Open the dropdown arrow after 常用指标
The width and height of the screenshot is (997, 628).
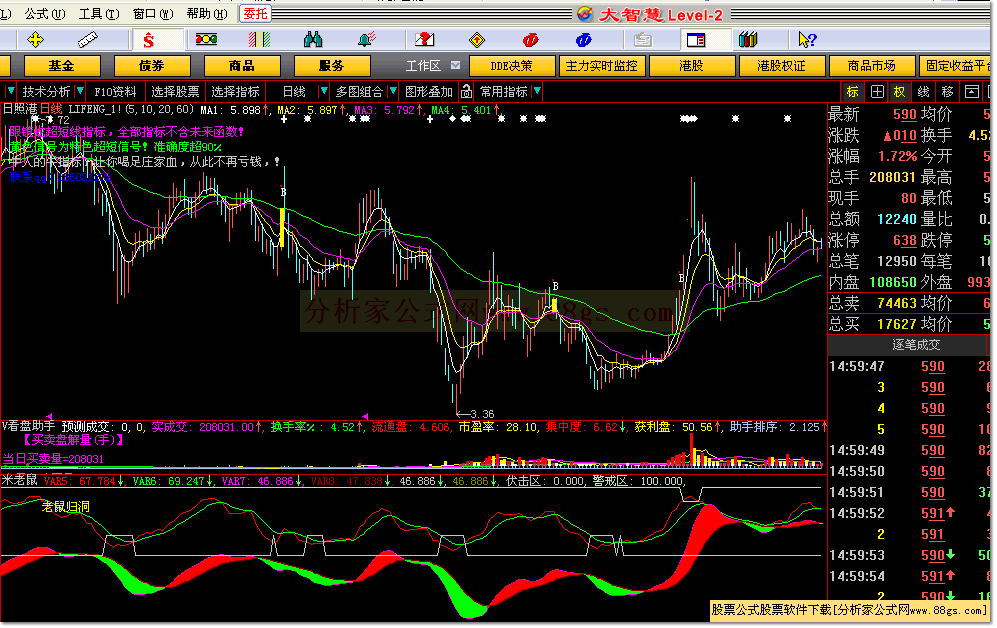(x=537, y=92)
